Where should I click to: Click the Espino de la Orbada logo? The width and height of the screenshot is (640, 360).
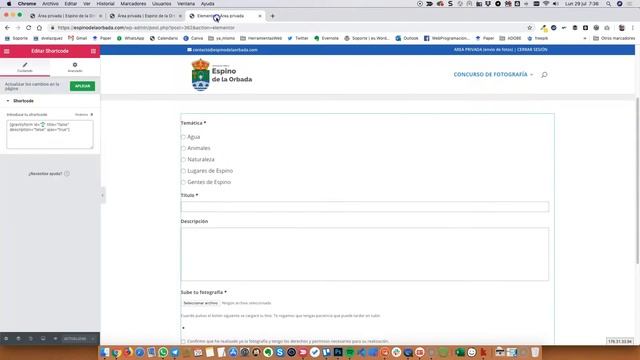222,75
